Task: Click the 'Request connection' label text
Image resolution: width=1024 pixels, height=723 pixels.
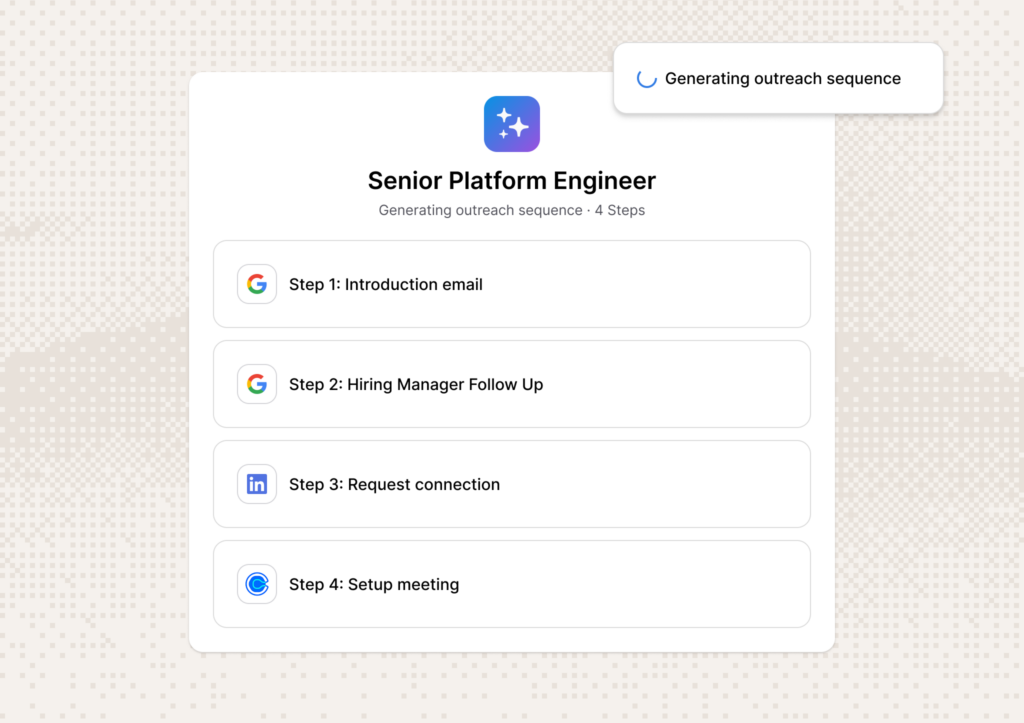Action: tap(423, 485)
